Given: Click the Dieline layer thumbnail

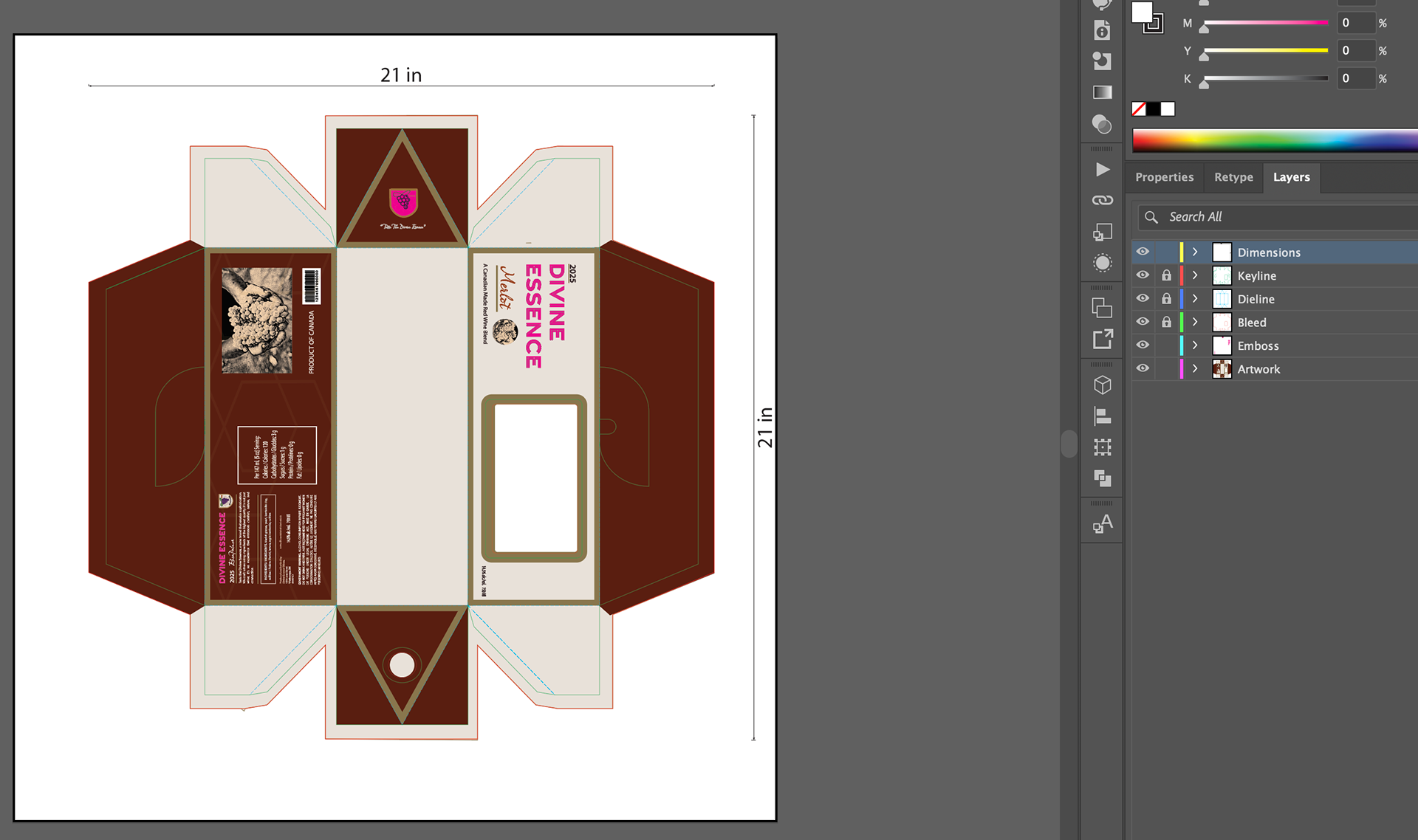Looking at the screenshot, I should (x=1222, y=299).
